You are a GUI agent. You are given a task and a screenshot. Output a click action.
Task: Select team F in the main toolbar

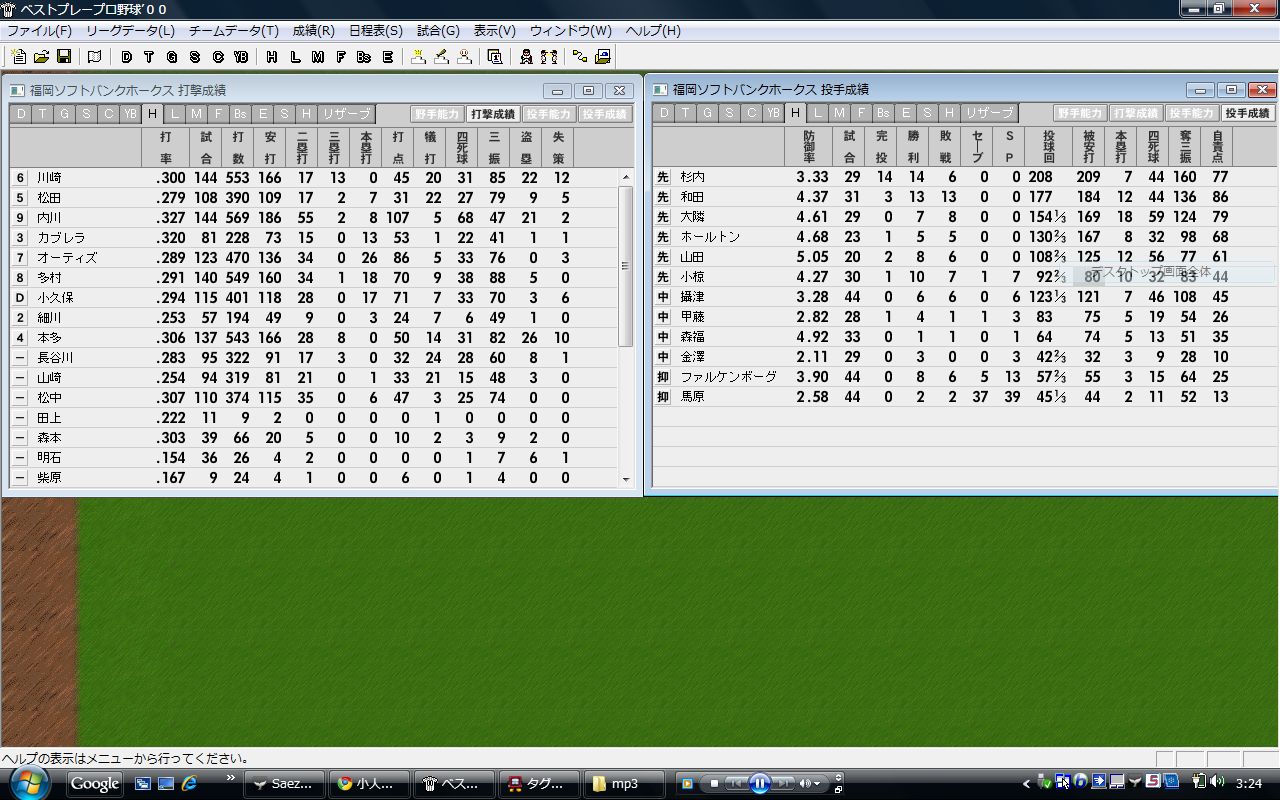pos(341,57)
